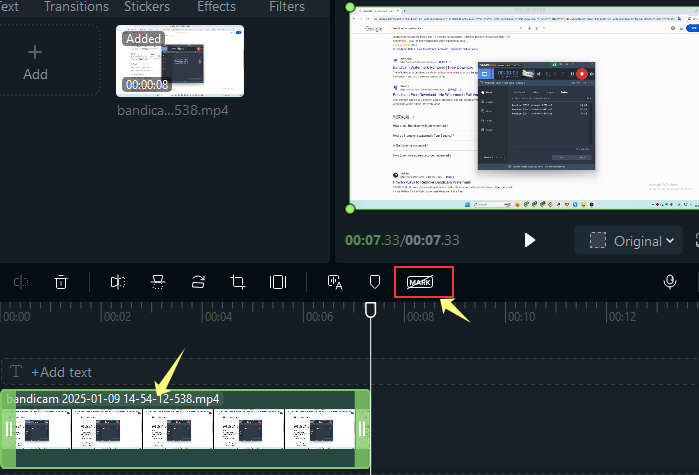Click the Freeze frame icon

[278, 283]
